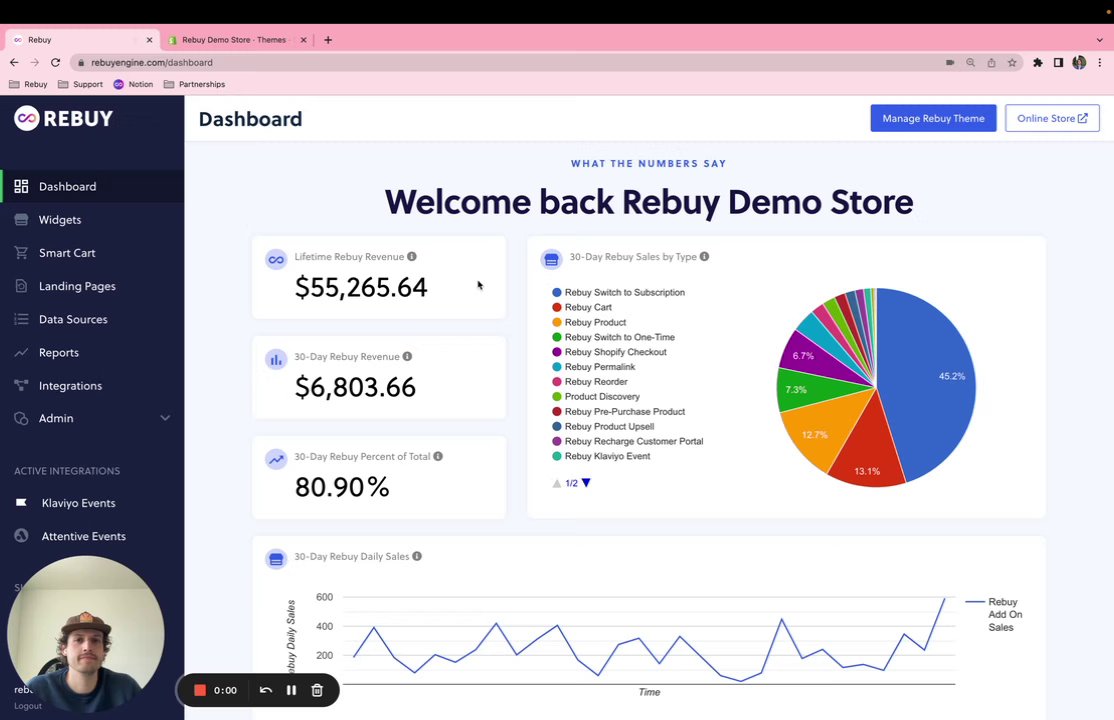
Task: Click 30-Day Rebuy Revenue info icon
Action: coord(407,356)
